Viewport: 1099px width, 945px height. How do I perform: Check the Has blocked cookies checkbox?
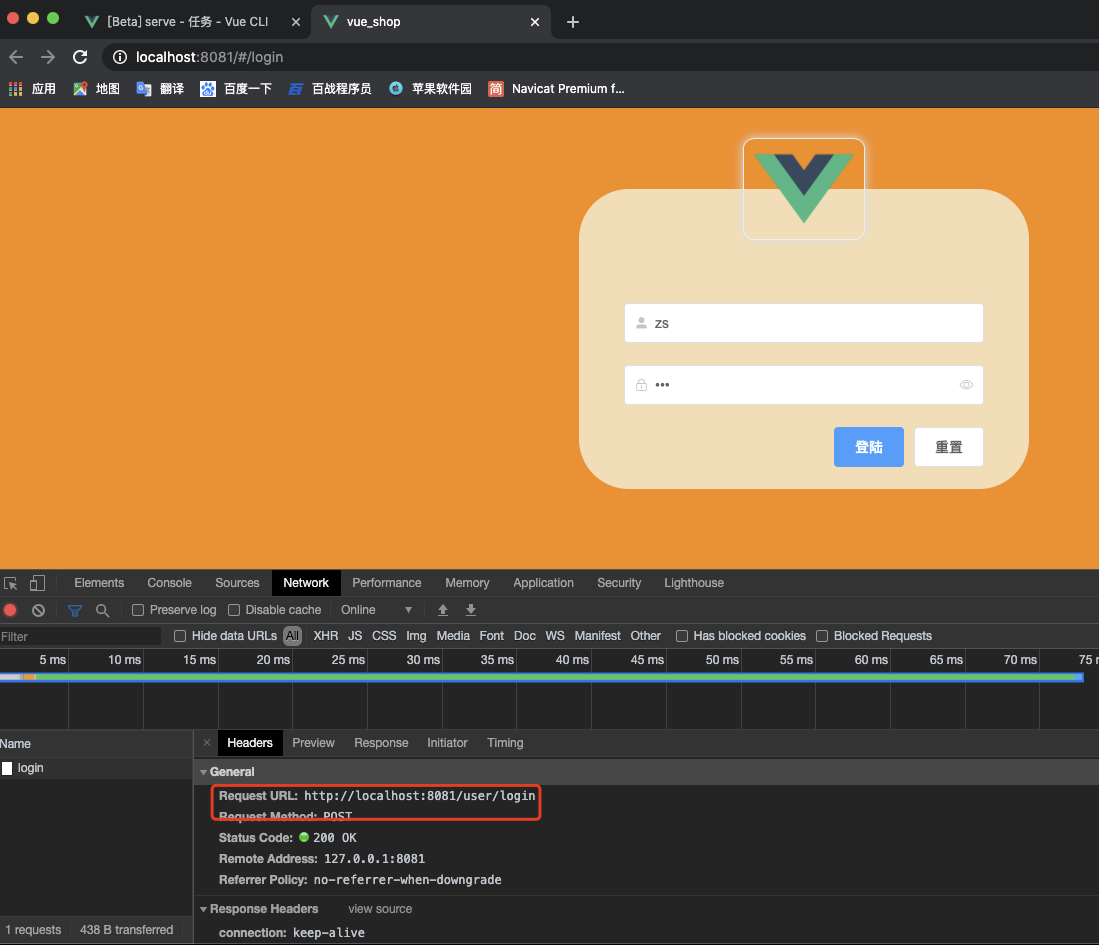681,636
